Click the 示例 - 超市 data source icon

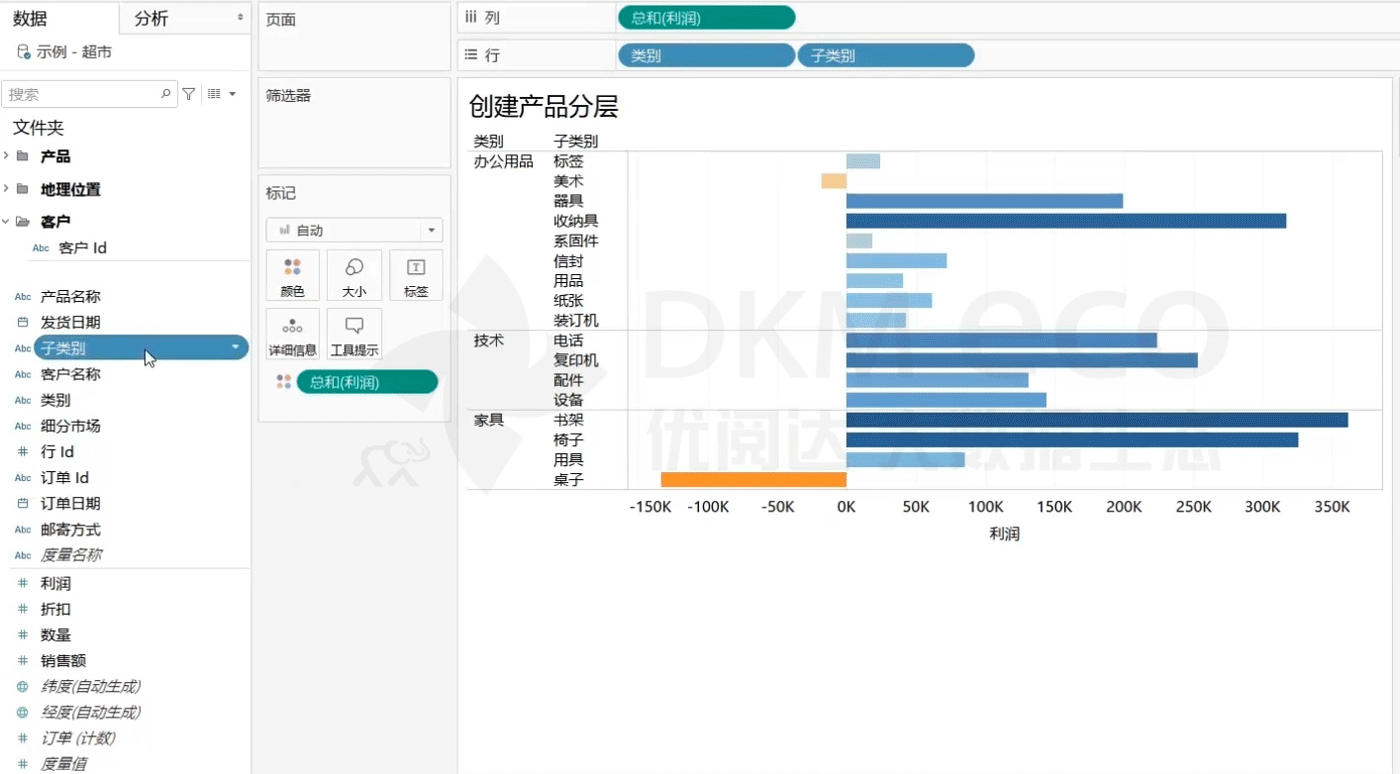point(23,52)
